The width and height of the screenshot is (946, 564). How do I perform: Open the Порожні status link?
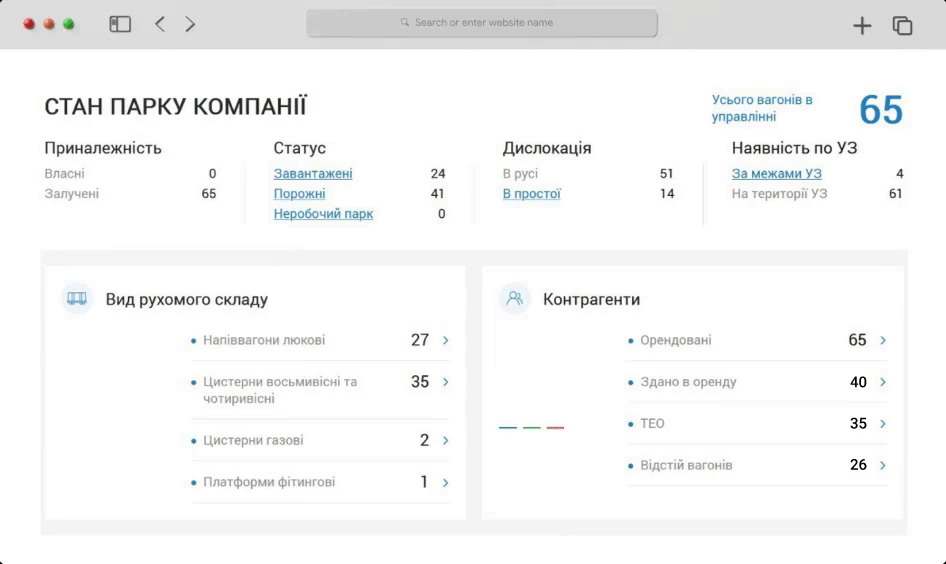click(x=299, y=194)
